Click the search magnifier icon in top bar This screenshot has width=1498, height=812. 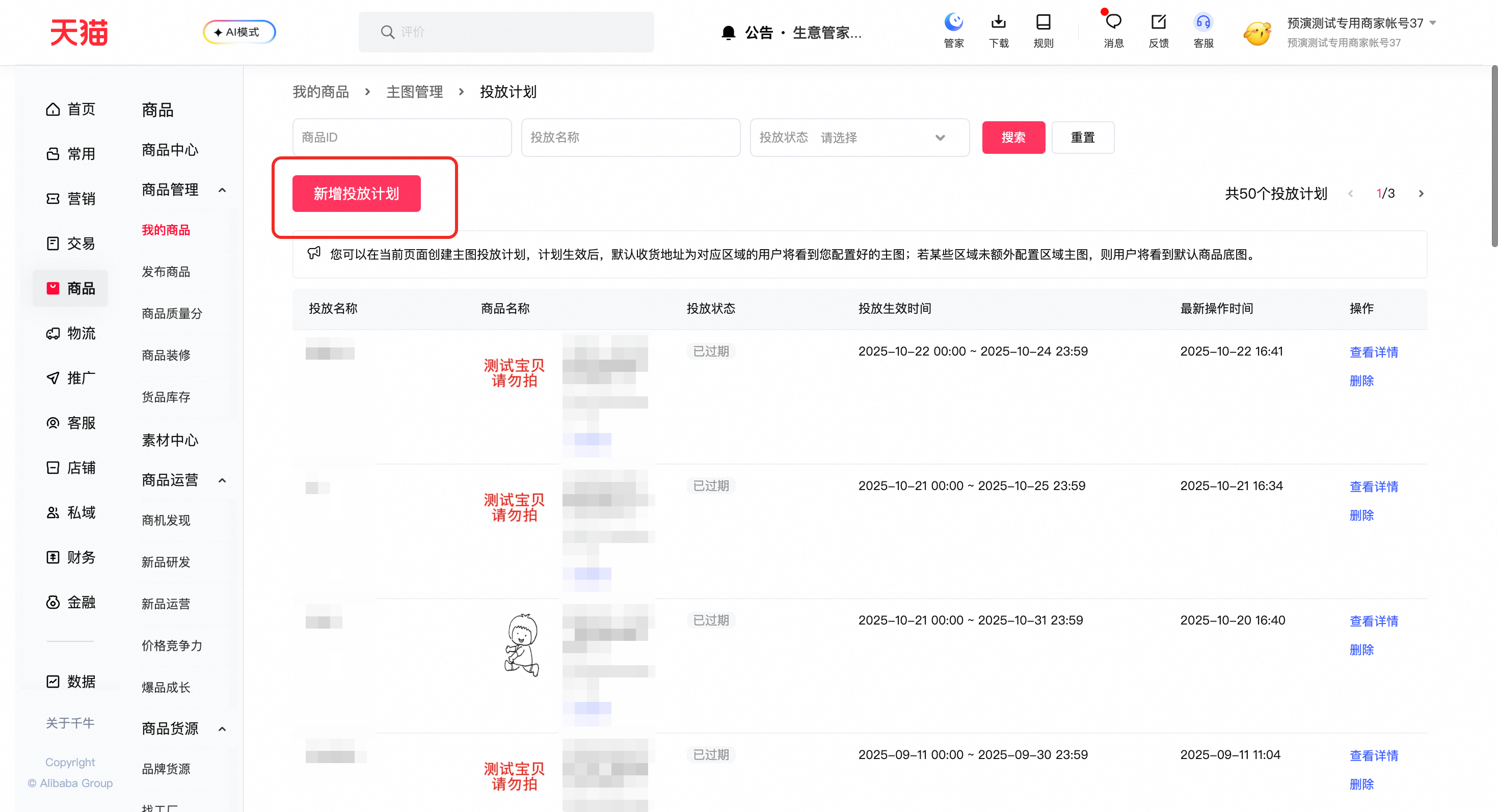387,32
